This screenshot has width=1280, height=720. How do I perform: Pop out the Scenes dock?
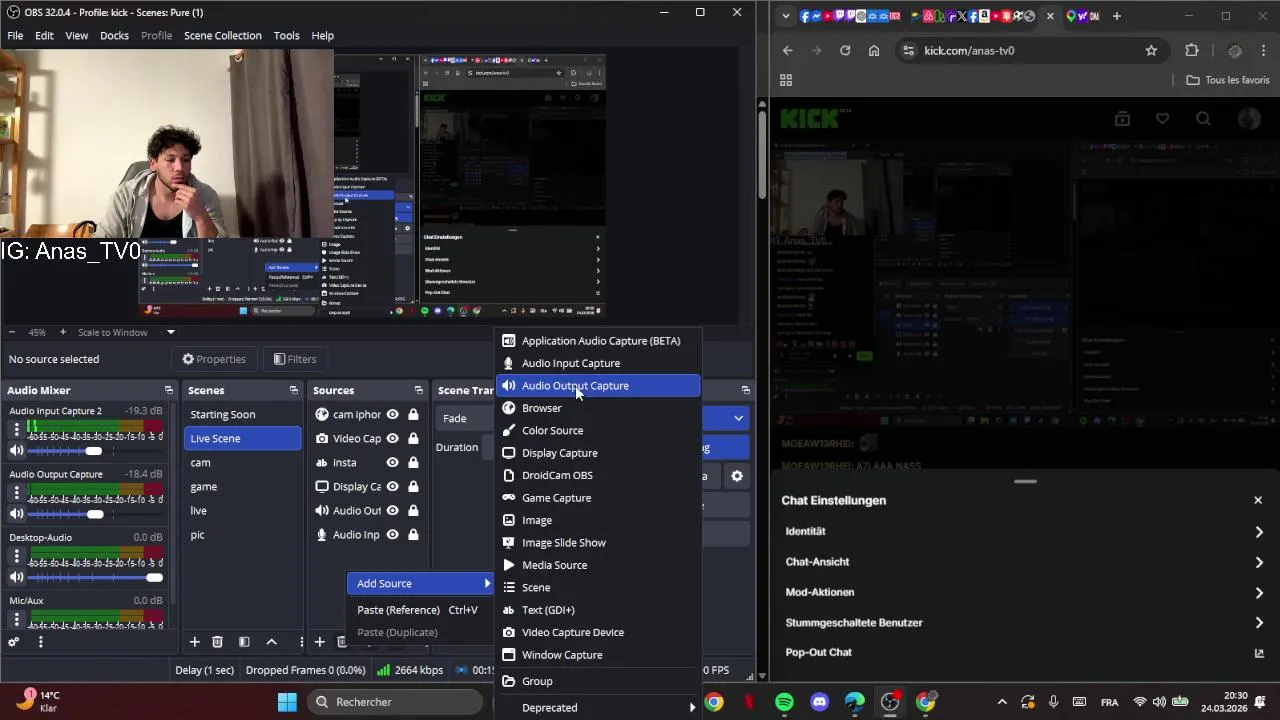[x=293, y=390]
